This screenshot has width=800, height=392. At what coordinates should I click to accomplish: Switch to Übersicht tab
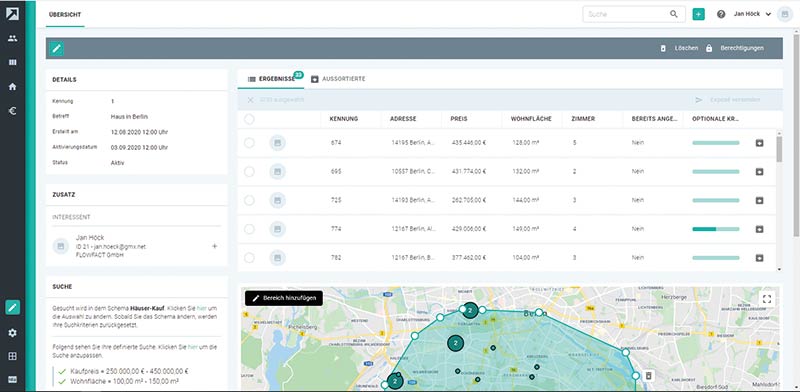click(65, 15)
